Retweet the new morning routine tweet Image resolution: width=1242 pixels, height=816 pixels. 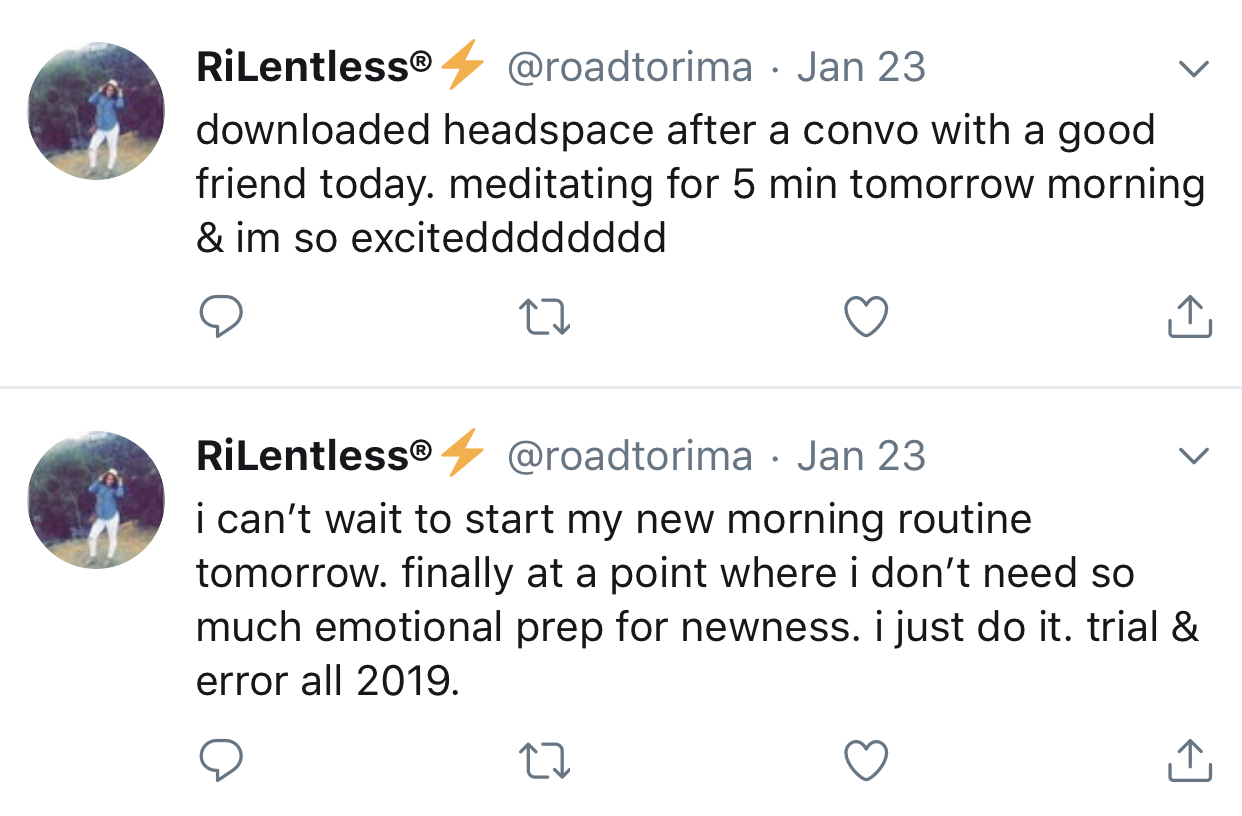coord(545,760)
